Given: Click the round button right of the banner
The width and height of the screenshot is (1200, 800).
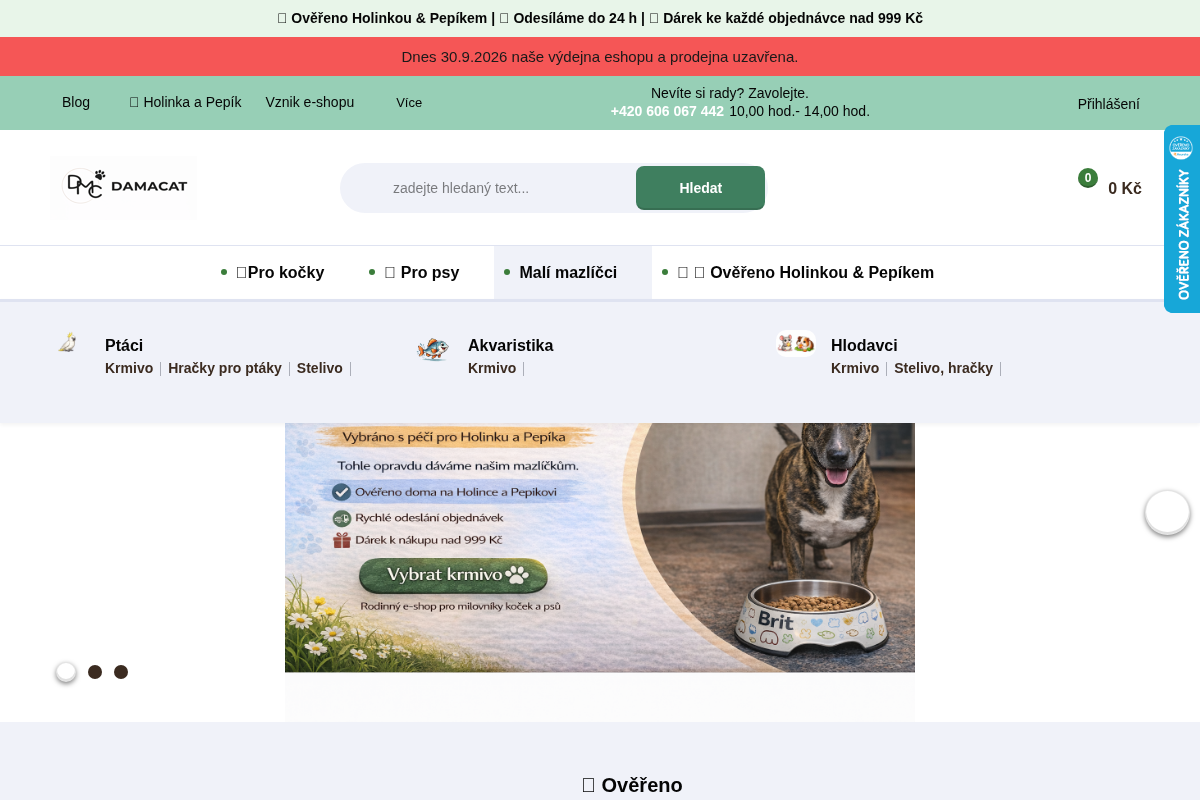Looking at the screenshot, I should 1167,512.
